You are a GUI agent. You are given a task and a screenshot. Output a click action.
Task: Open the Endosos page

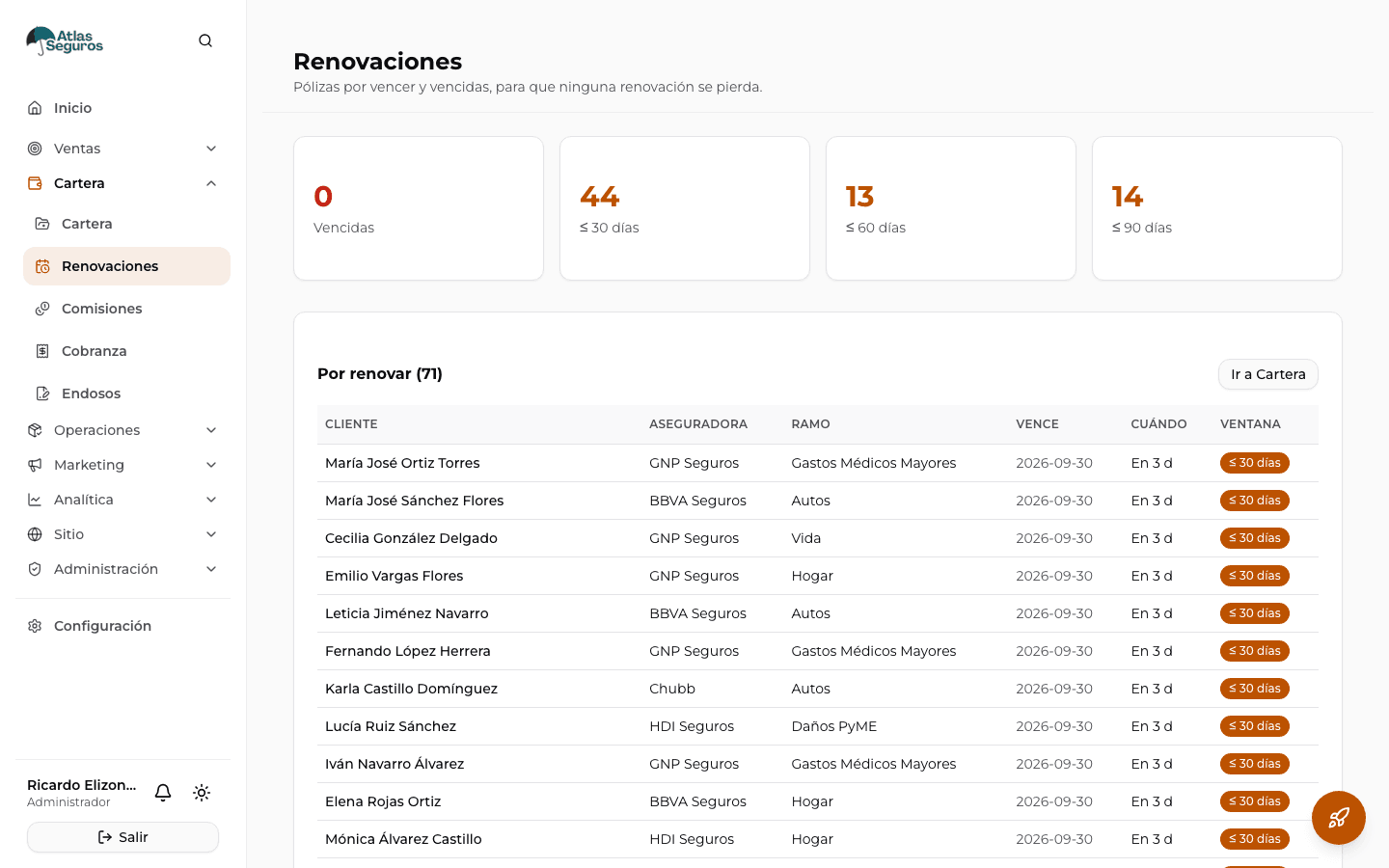(126, 393)
